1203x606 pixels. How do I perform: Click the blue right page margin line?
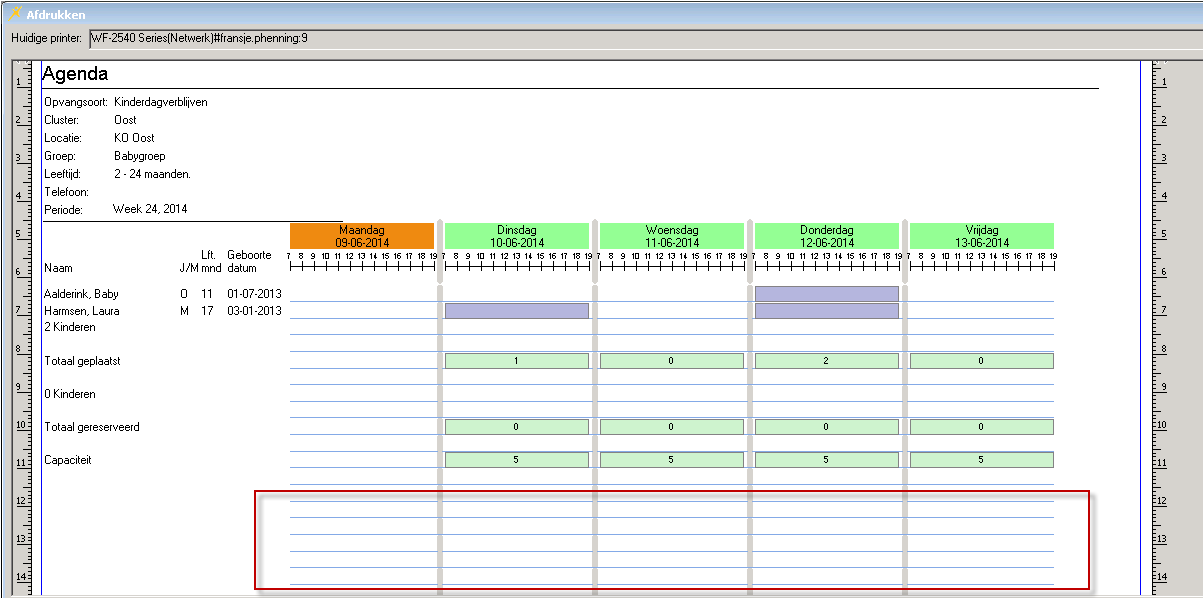pos(1140,300)
